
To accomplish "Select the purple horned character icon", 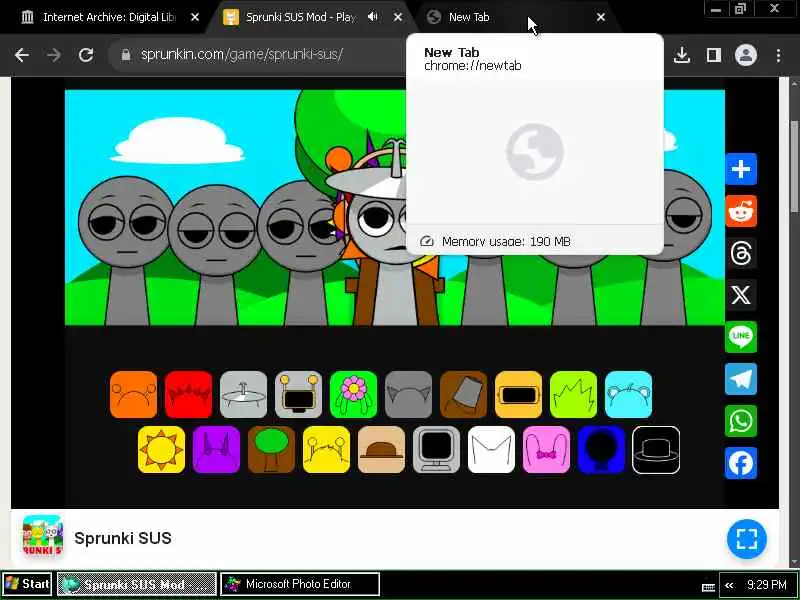I will tap(216, 449).
